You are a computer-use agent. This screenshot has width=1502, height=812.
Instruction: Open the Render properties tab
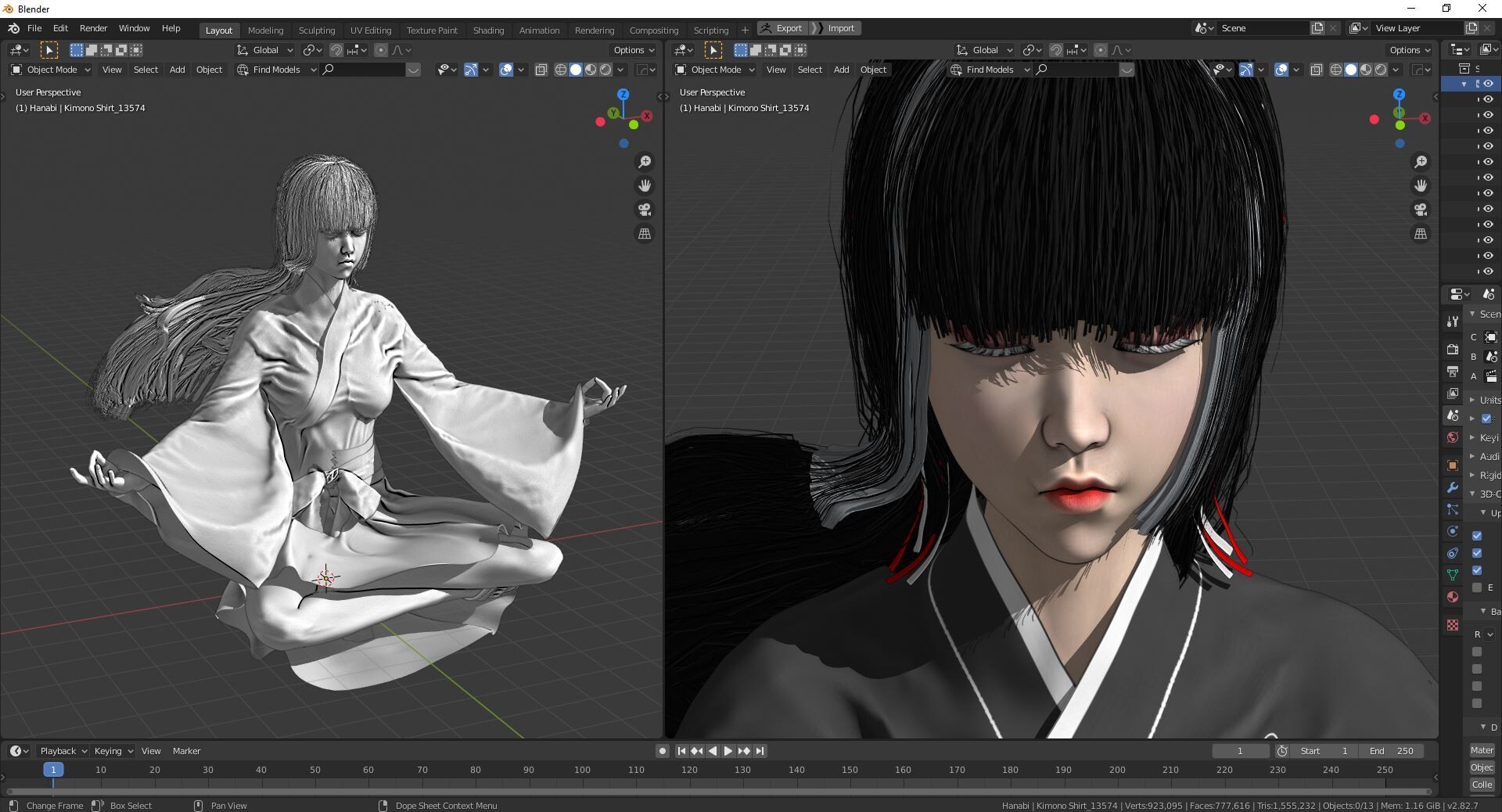coord(1453,349)
